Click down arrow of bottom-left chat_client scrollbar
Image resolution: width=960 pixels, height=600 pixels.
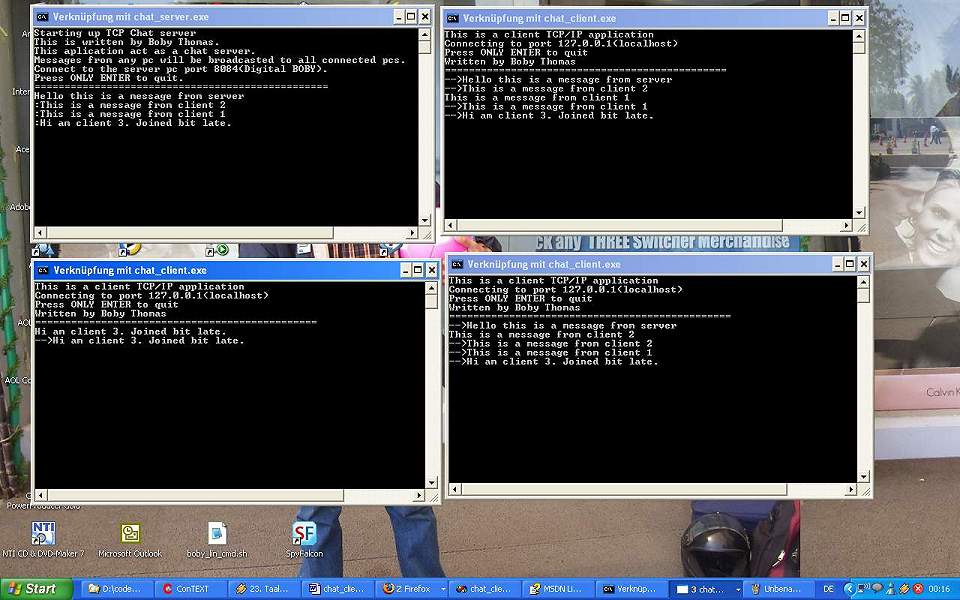click(431, 482)
